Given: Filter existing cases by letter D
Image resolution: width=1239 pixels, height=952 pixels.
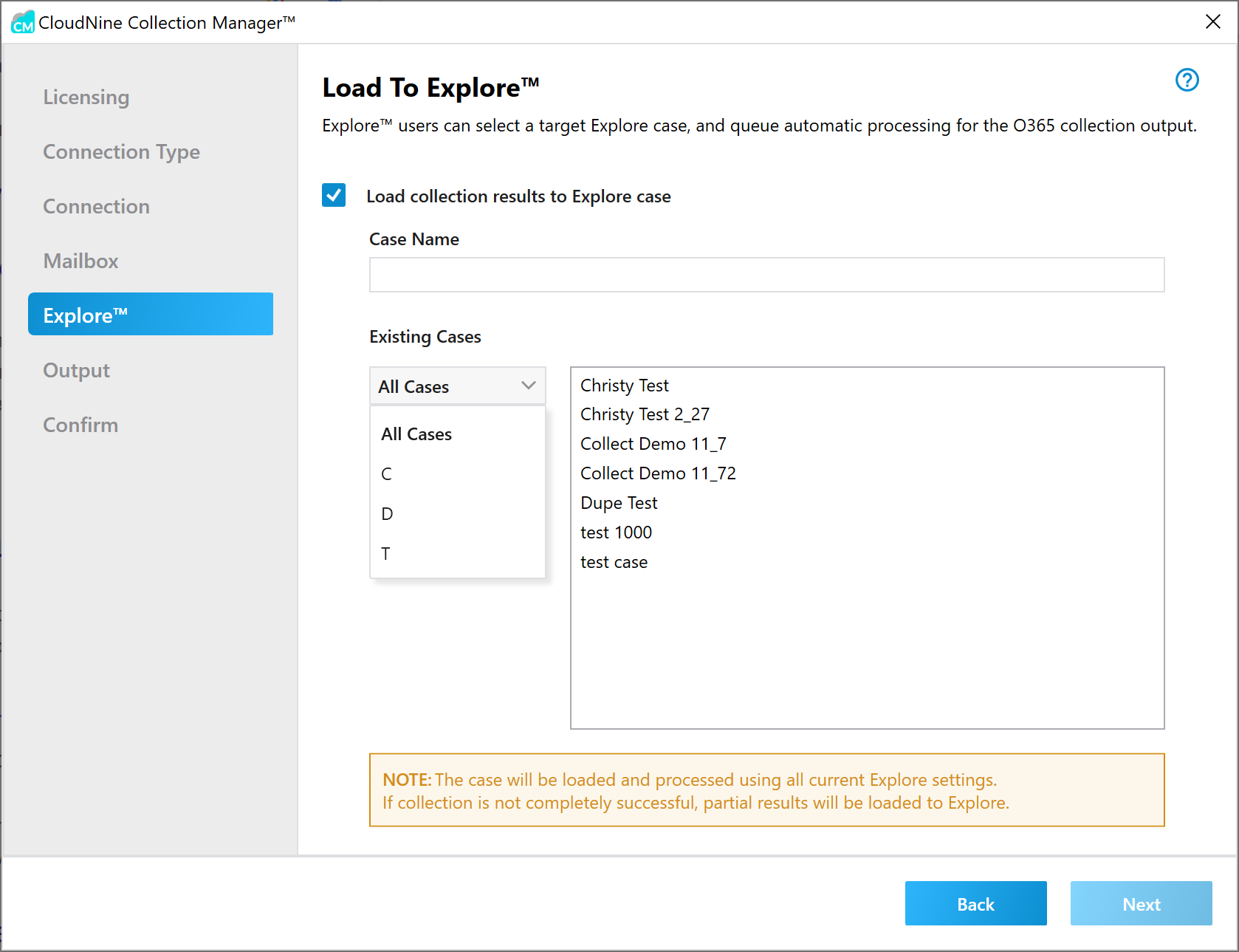Looking at the screenshot, I should coord(457,514).
